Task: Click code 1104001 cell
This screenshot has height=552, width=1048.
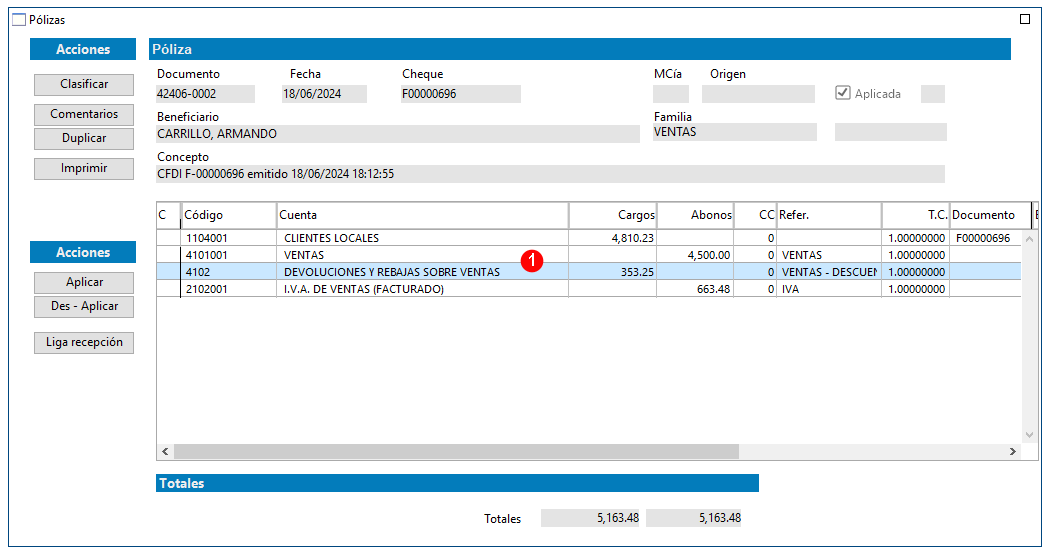Action: click(x=229, y=238)
